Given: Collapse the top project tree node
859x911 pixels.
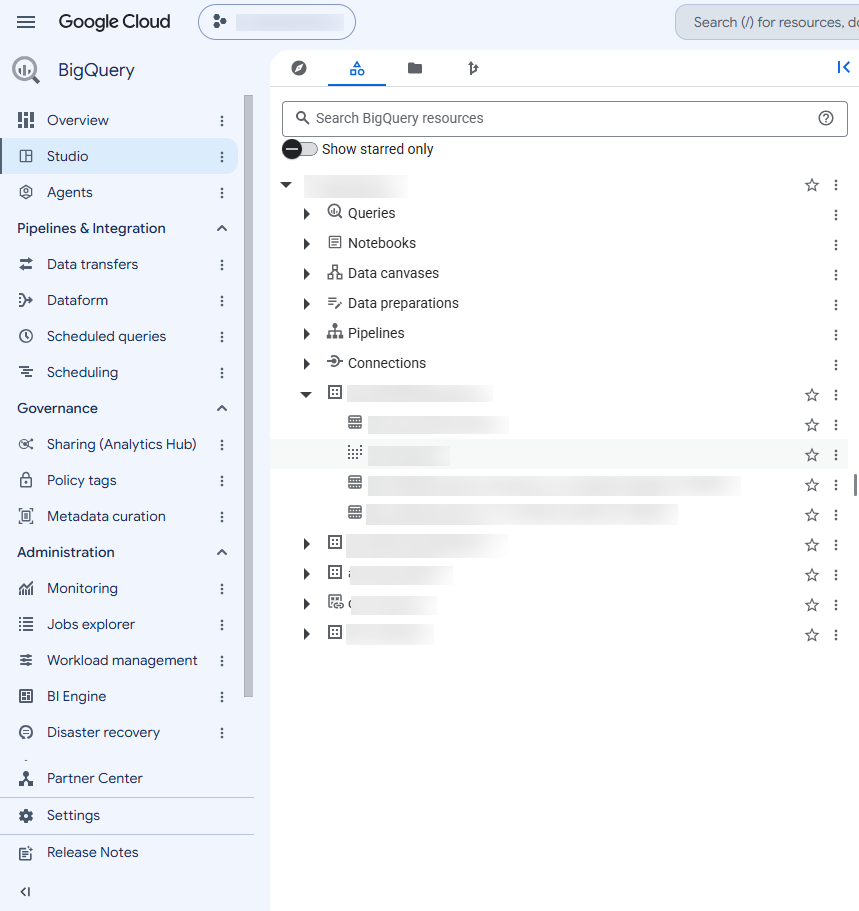Looking at the screenshot, I should point(286,185).
